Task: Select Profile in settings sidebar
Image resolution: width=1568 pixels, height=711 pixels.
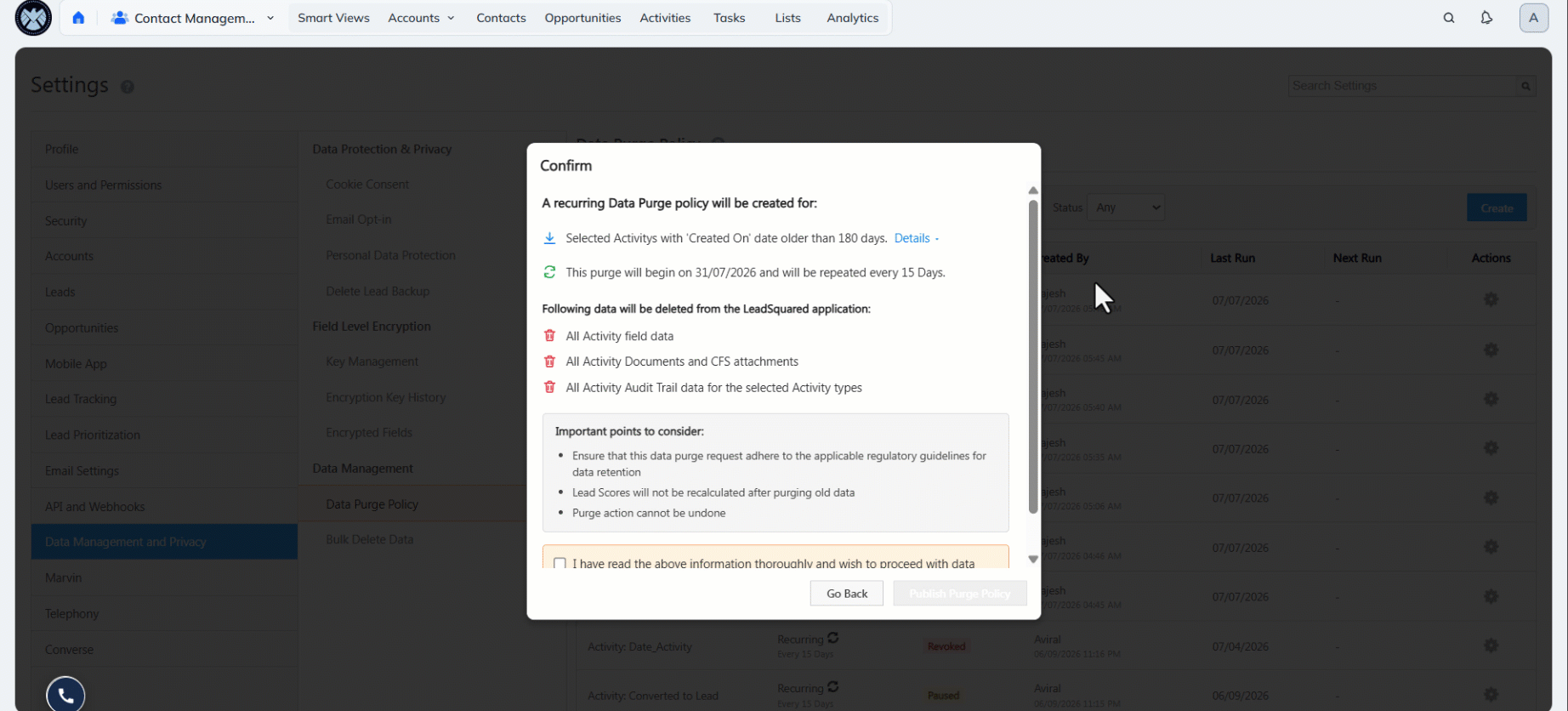Action: point(165,149)
